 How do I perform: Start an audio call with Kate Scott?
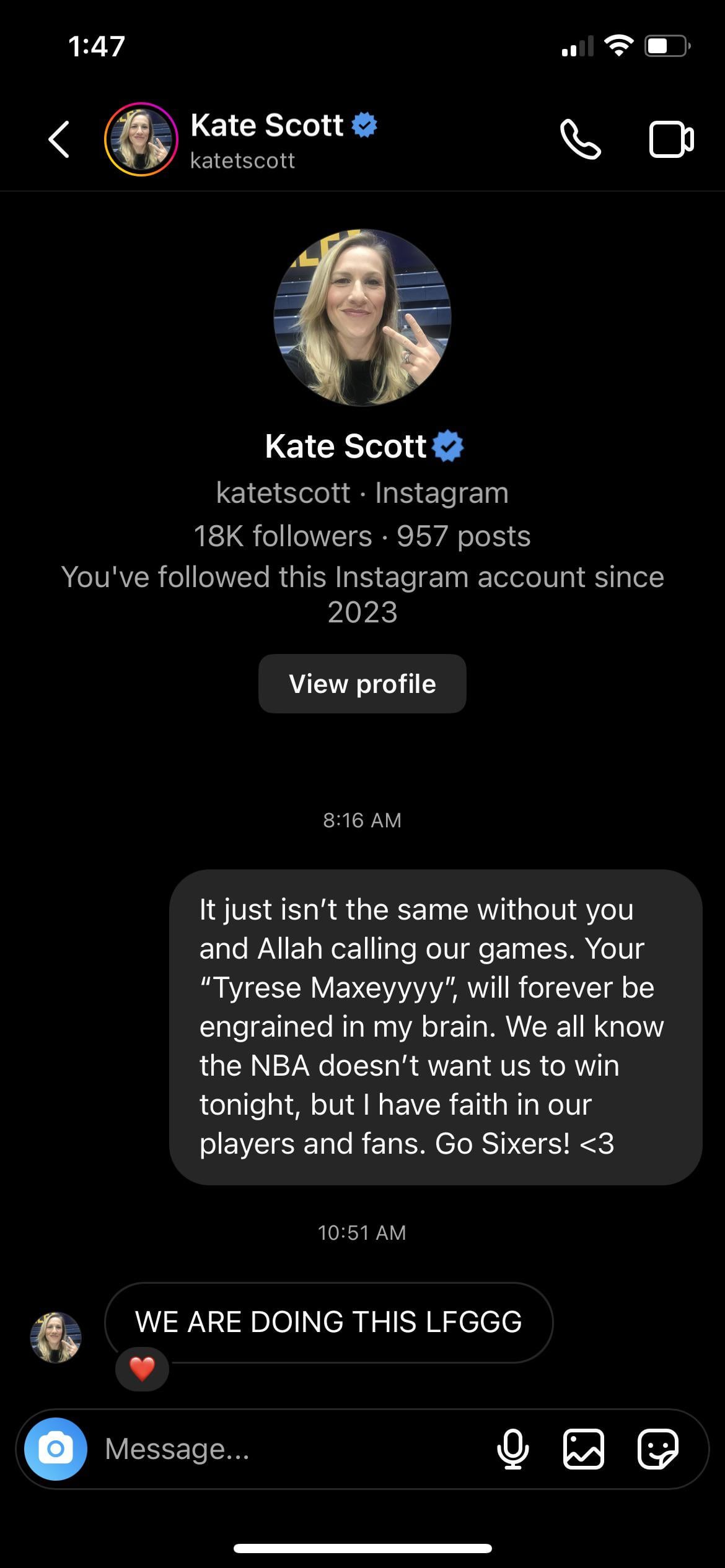[x=580, y=139]
